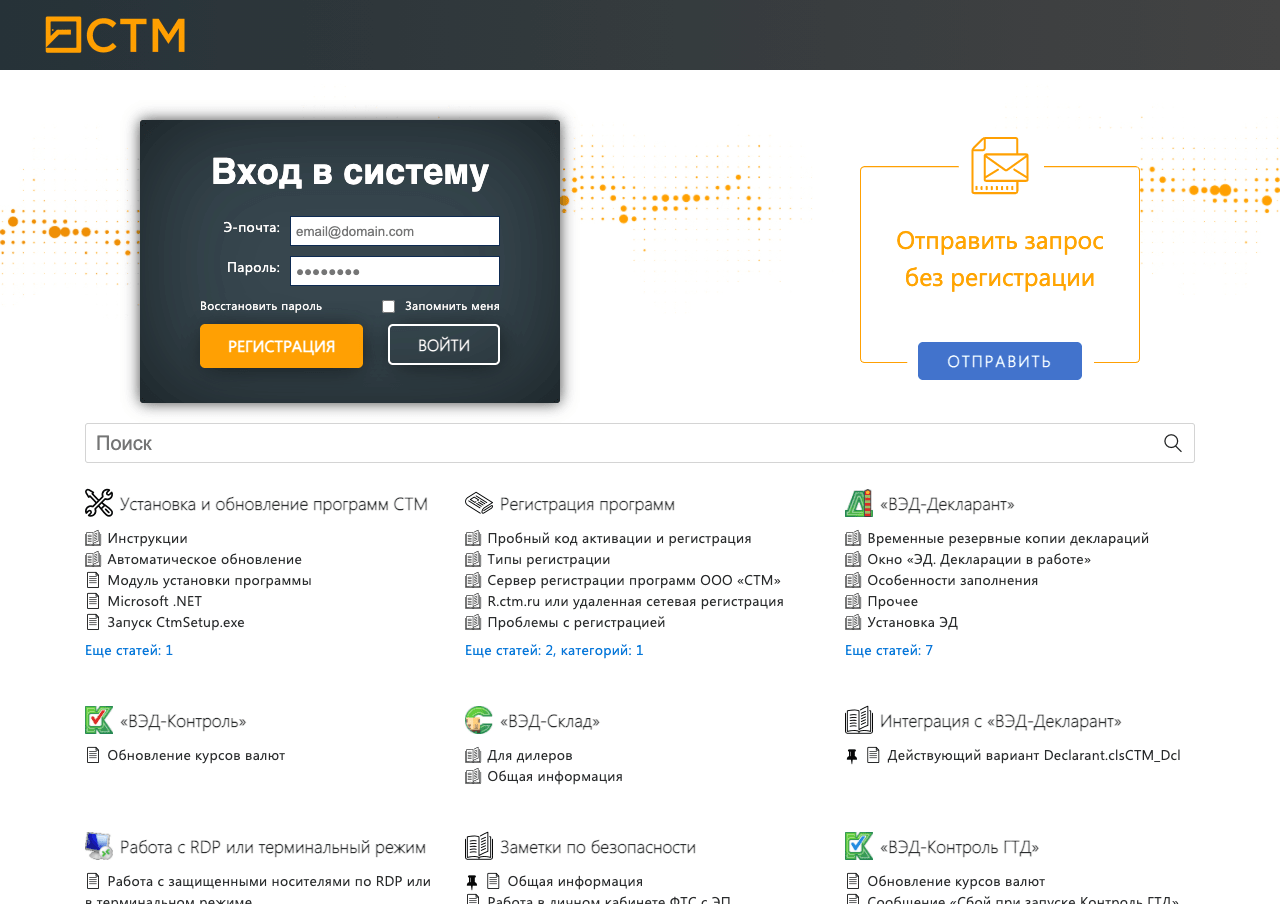Image resolution: width=1280 pixels, height=904 pixels.
Task: Open Прочее under «ВЭД-Декларант»
Action: click(893, 601)
